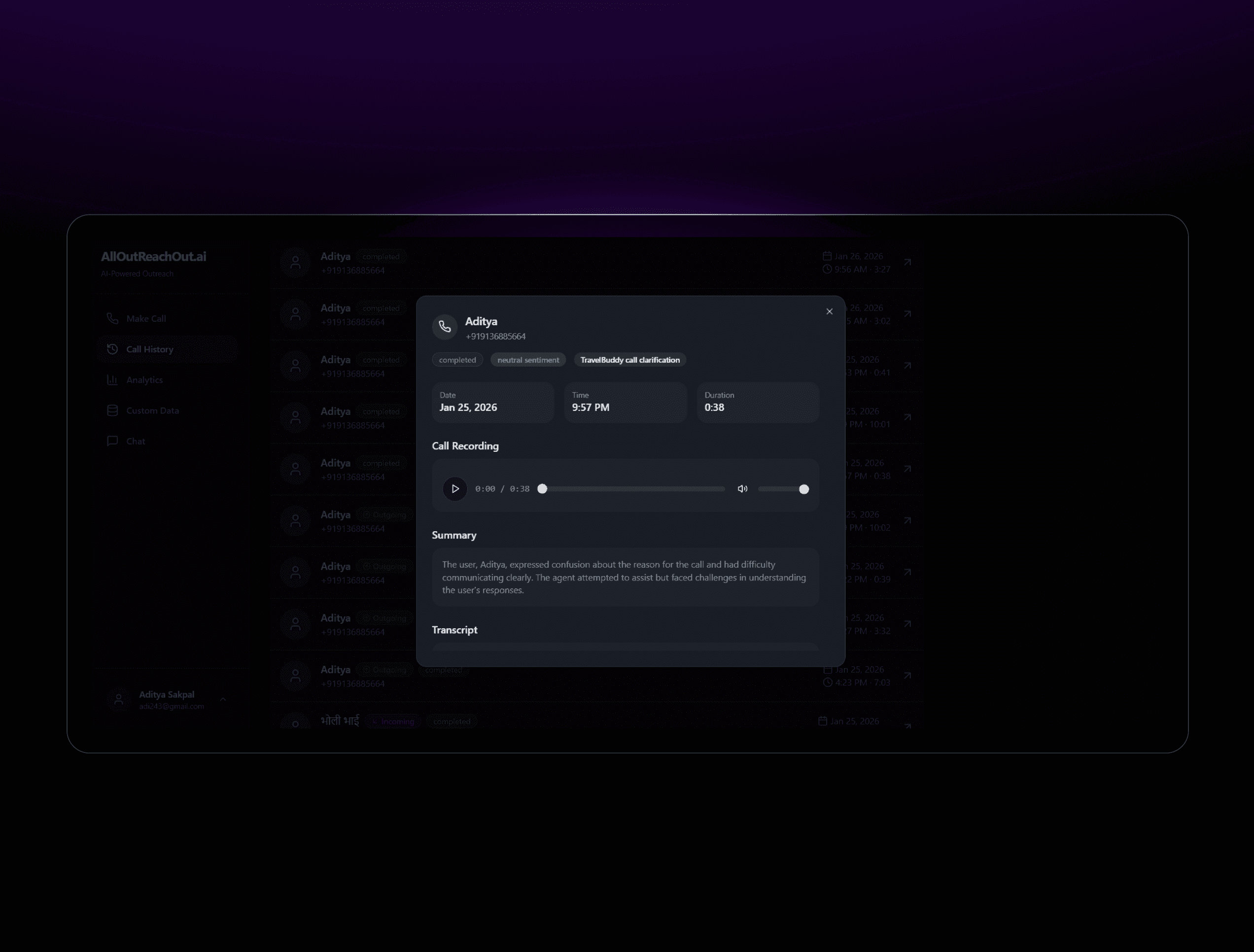The width and height of the screenshot is (1254, 952).
Task: Play the call recording
Action: click(454, 488)
